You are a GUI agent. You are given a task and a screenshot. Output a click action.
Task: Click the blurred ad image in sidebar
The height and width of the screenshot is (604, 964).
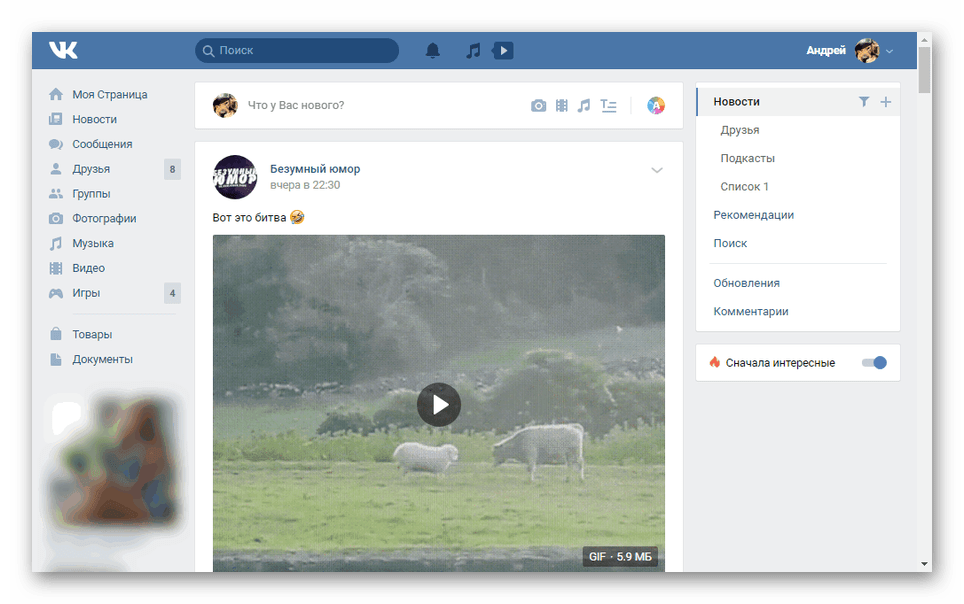coord(117,460)
